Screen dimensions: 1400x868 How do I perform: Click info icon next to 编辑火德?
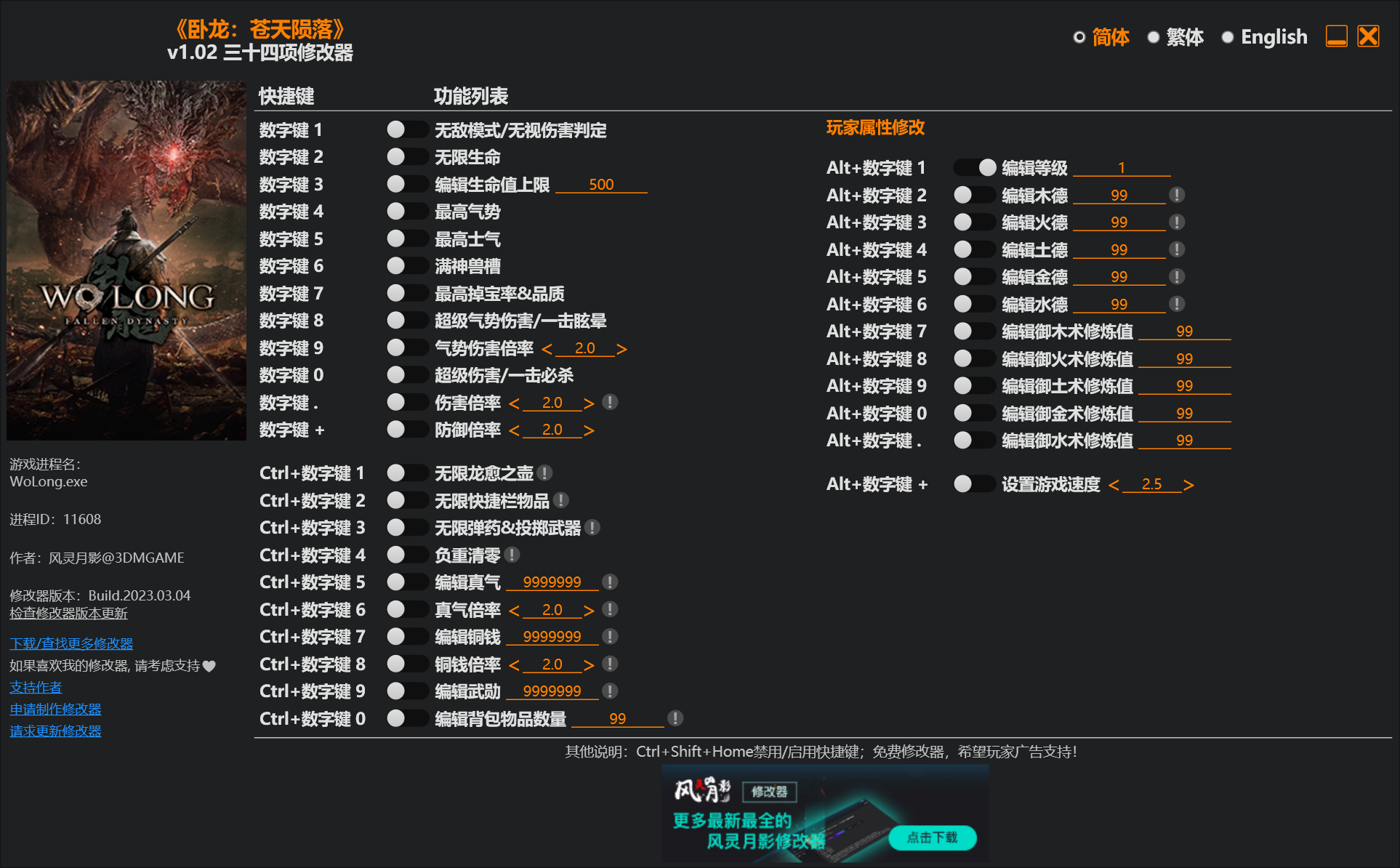pyautogui.click(x=1177, y=222)
